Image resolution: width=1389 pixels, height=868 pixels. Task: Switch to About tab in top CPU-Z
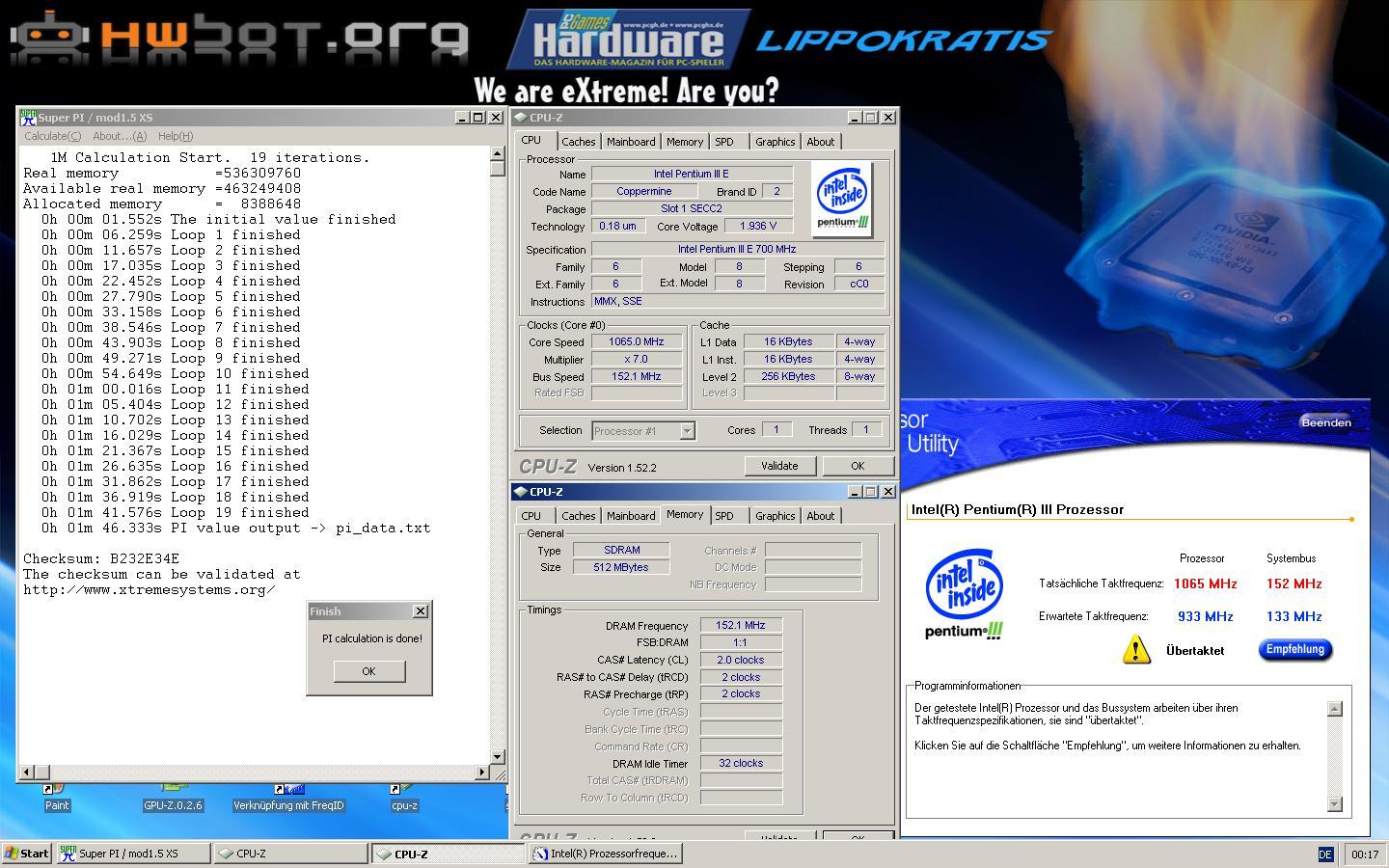click(x=821, y=142)
